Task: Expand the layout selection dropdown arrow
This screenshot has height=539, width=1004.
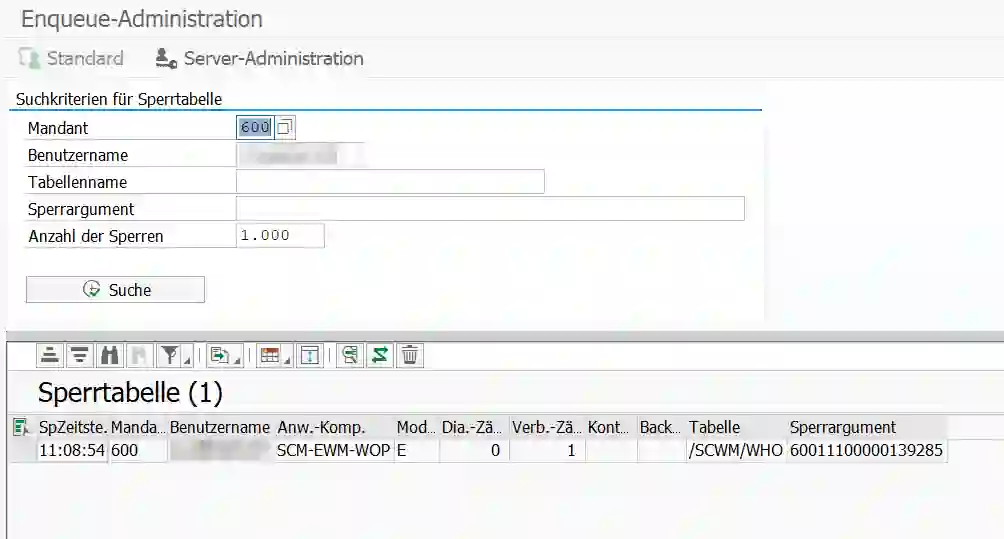Action: tap(286, 360)
